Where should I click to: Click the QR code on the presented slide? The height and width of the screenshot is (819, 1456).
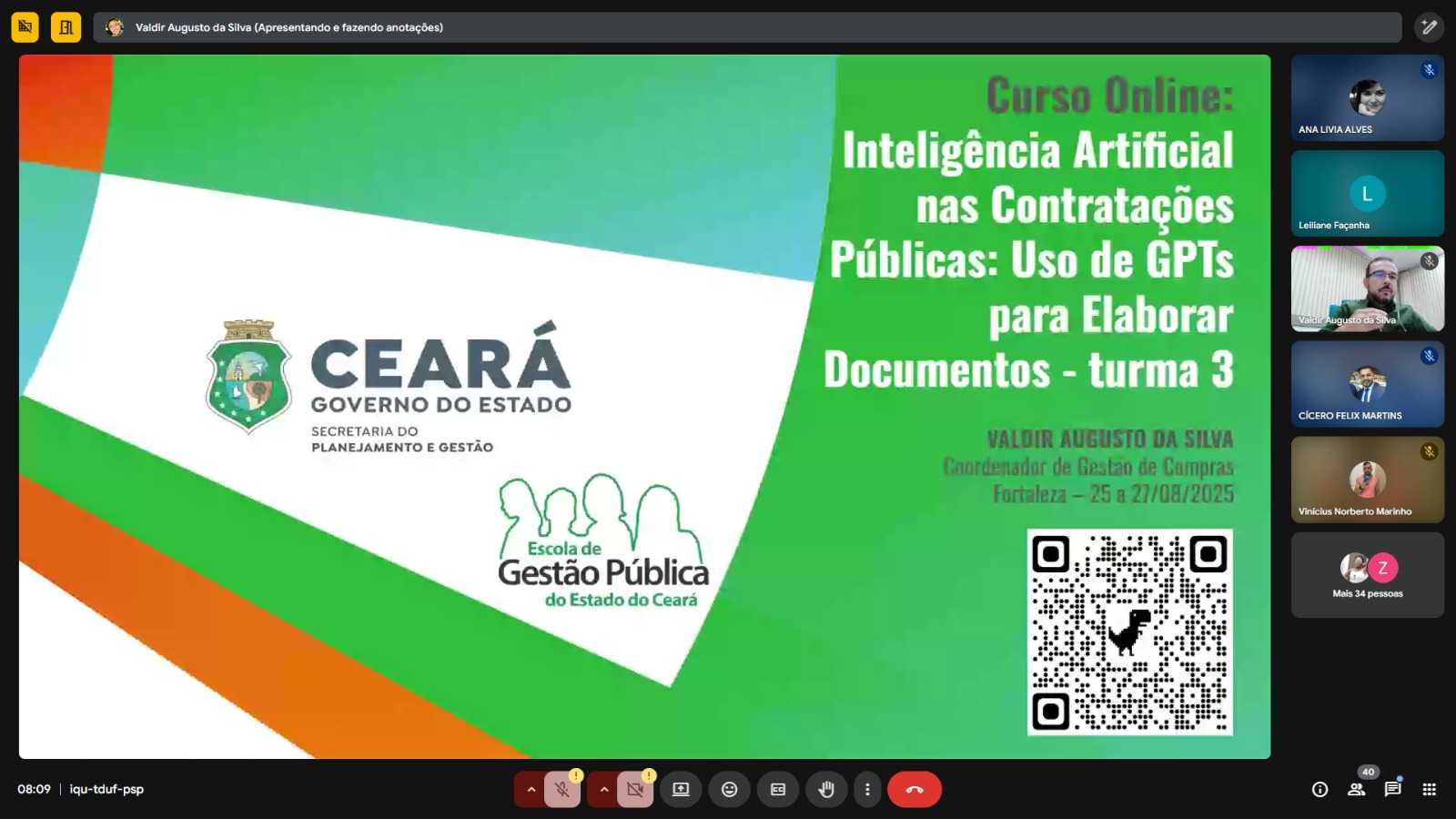pyautogui.click(x=1129, y=632)
